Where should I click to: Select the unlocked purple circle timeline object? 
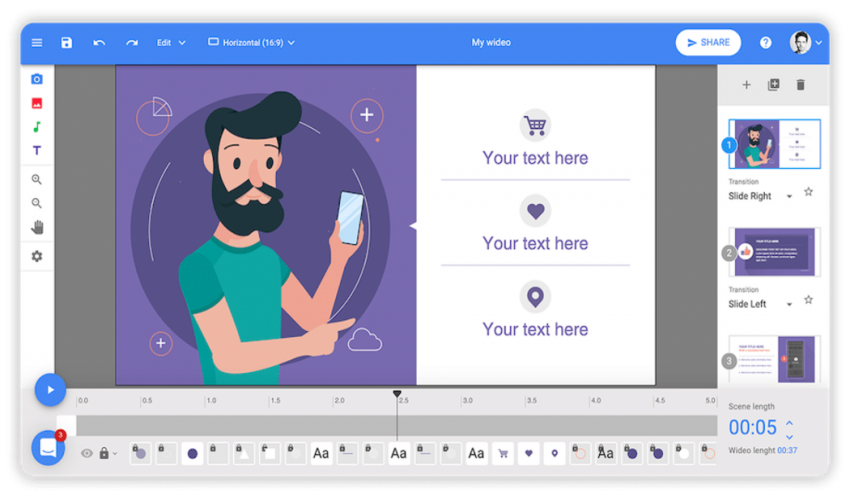(192, 453)
